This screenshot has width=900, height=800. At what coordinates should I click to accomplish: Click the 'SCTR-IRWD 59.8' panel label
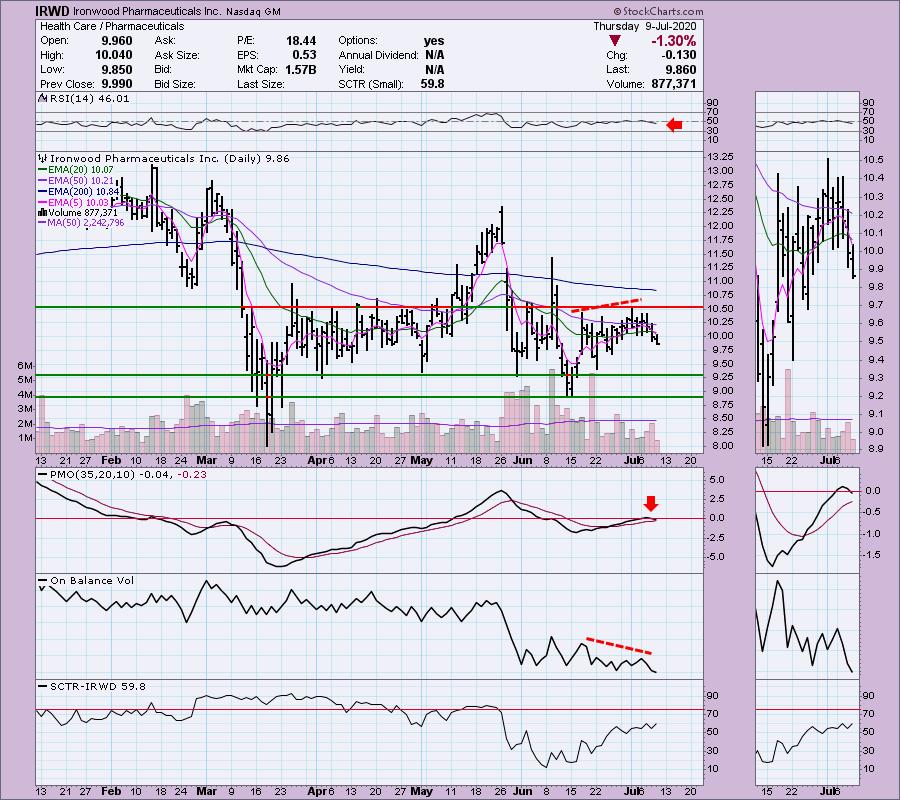[x=98, y=686]
